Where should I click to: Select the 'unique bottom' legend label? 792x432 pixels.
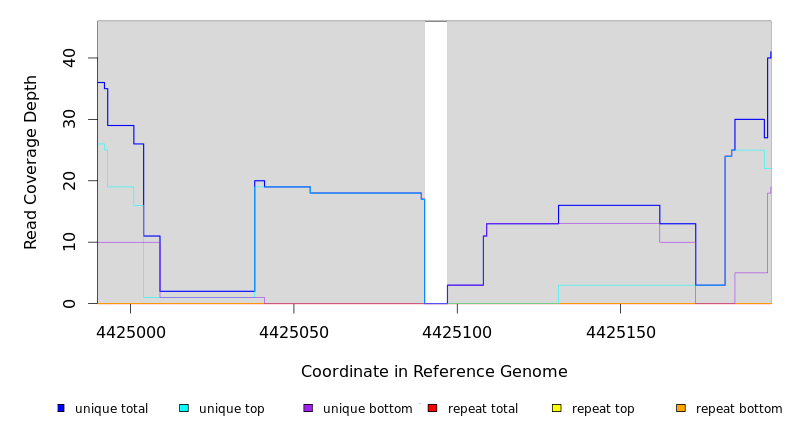click(367, 409)
